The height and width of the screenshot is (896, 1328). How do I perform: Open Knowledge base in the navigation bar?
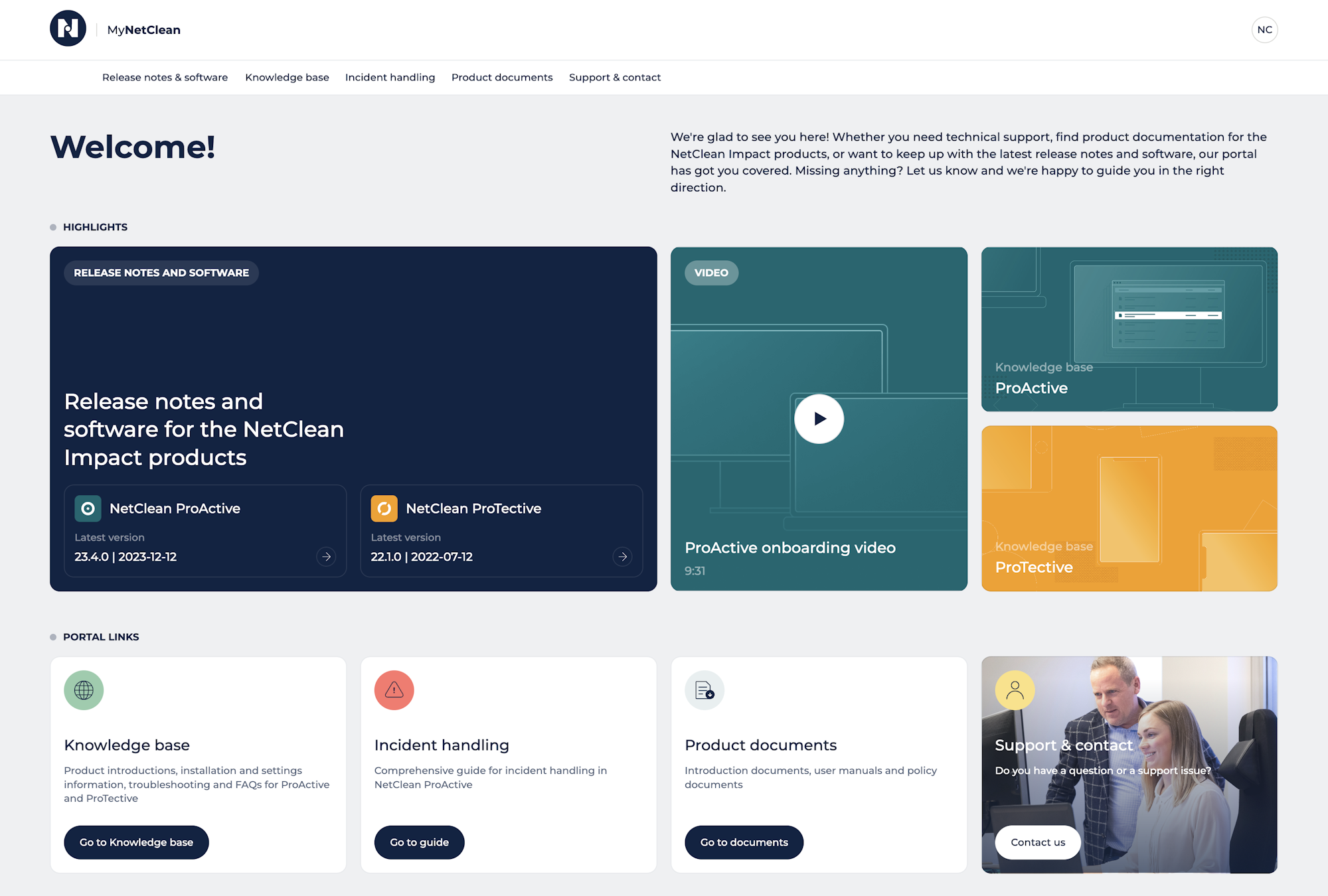point(287,77)
